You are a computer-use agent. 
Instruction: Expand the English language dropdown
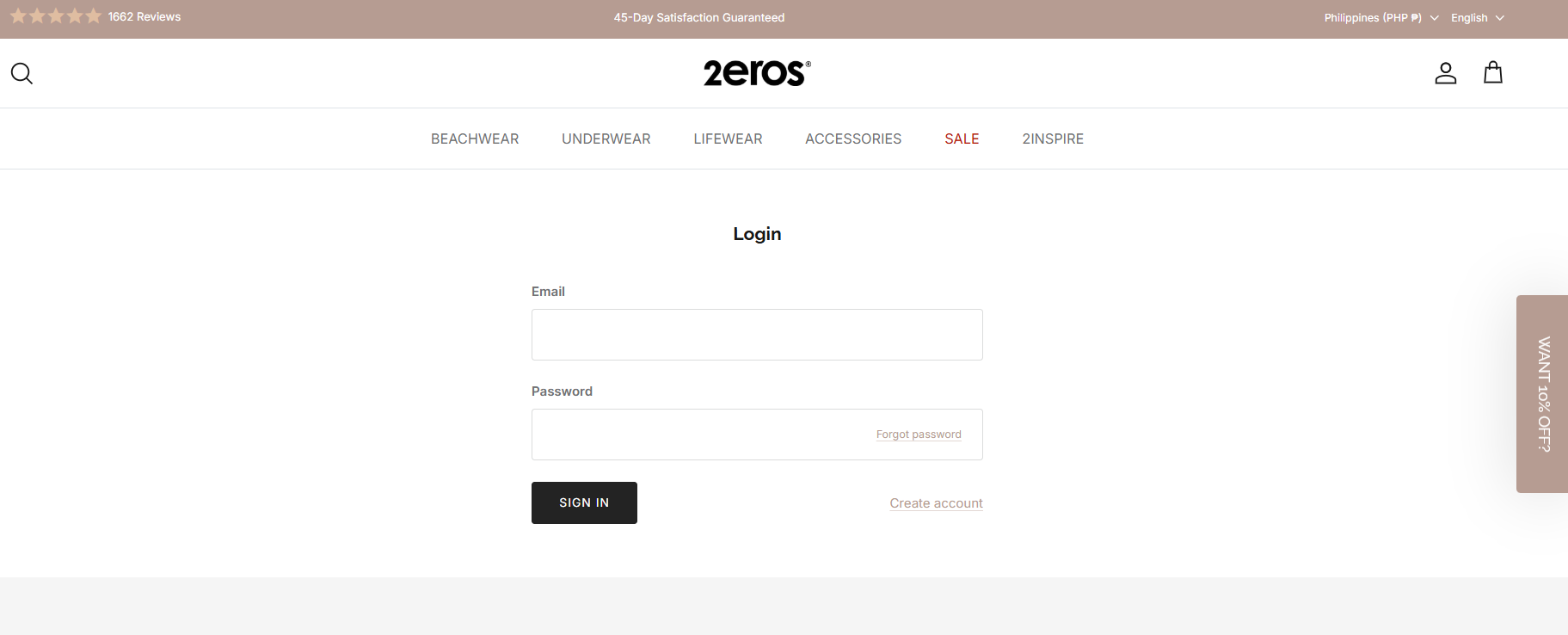click(1478, 18)
